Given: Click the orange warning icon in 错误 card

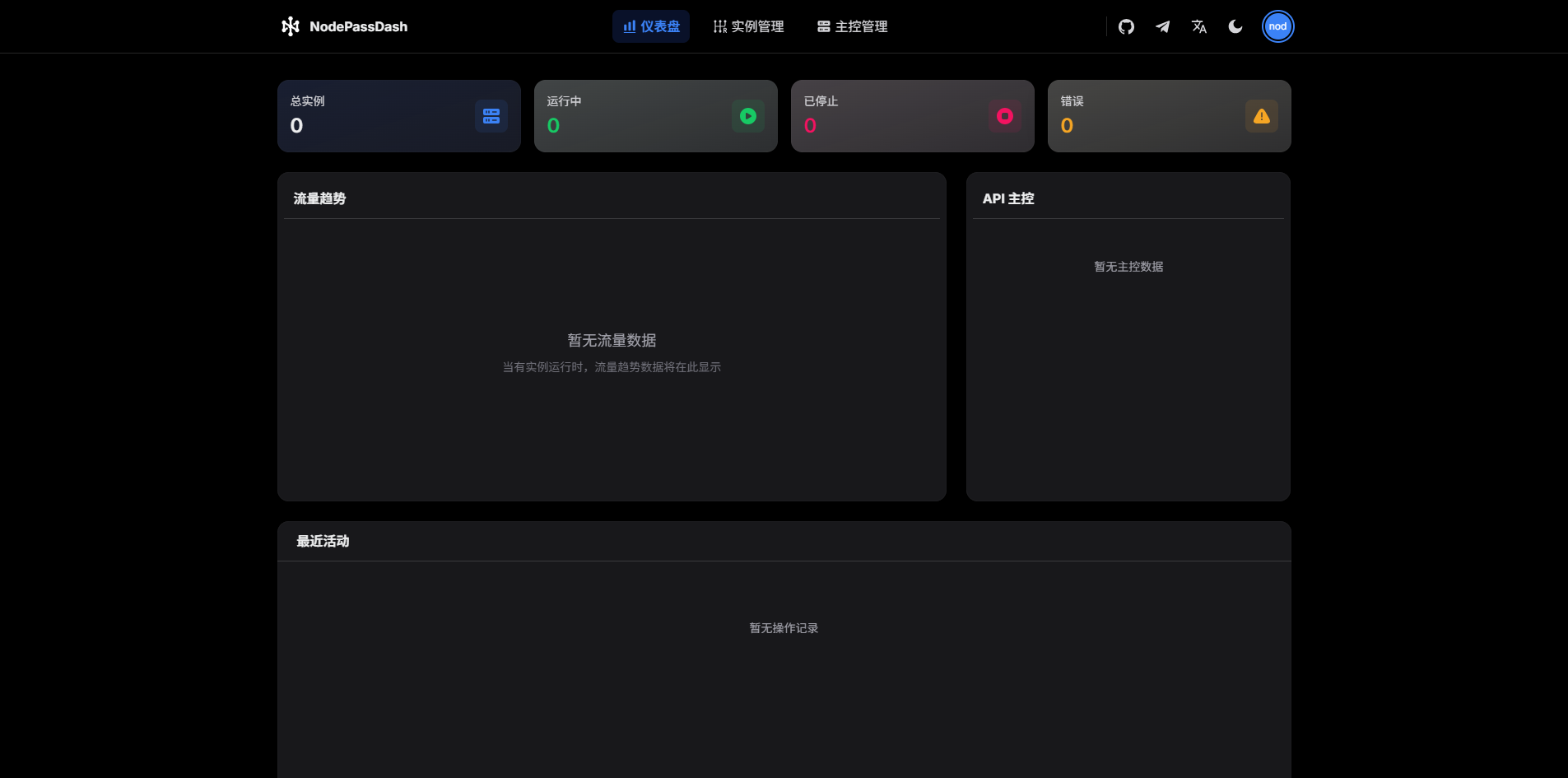Looking at the screenshot, I should tap(1262, 116).
